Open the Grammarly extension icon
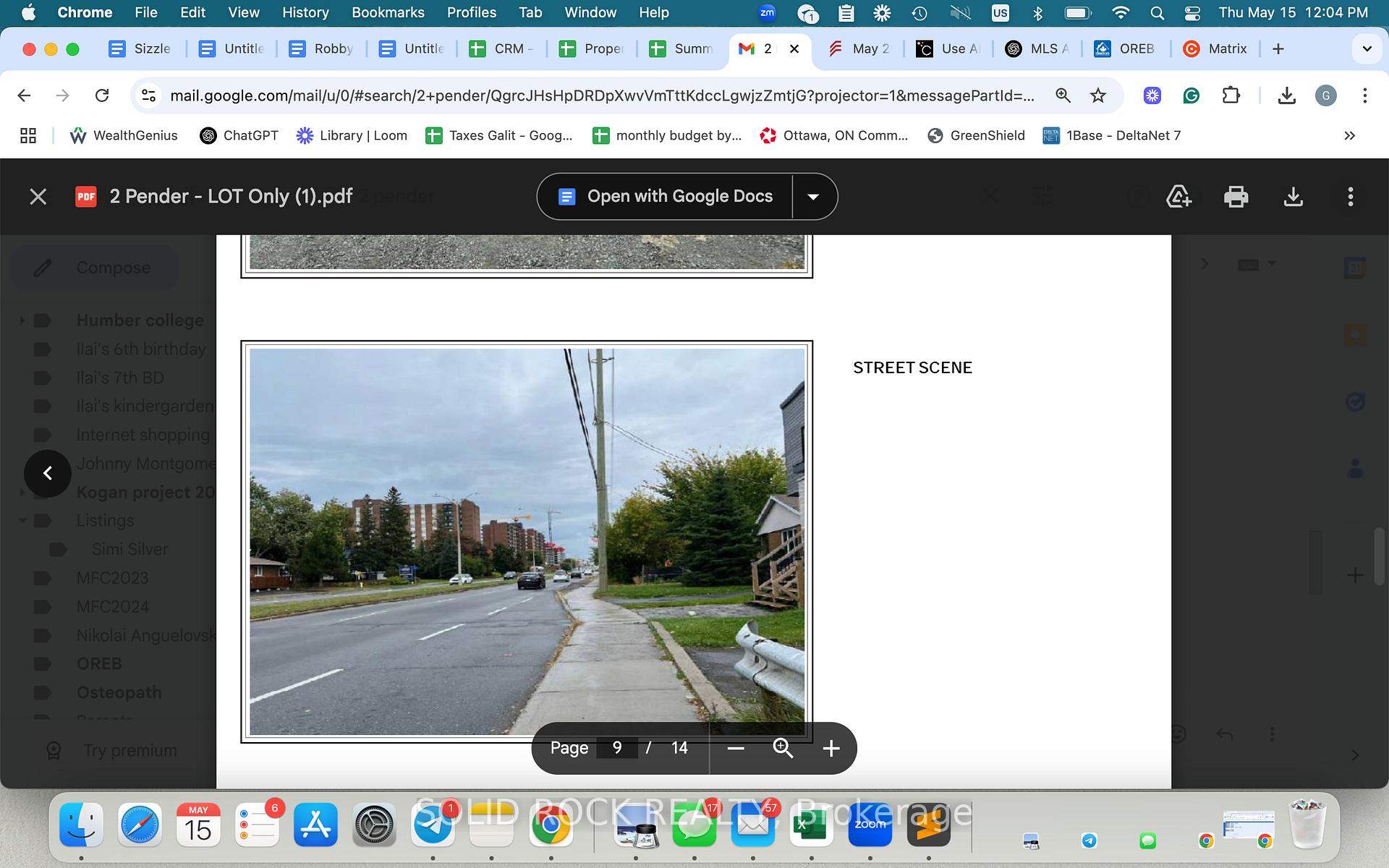The height and width of the screenshot is (868, 1389). pos(1192,95)
